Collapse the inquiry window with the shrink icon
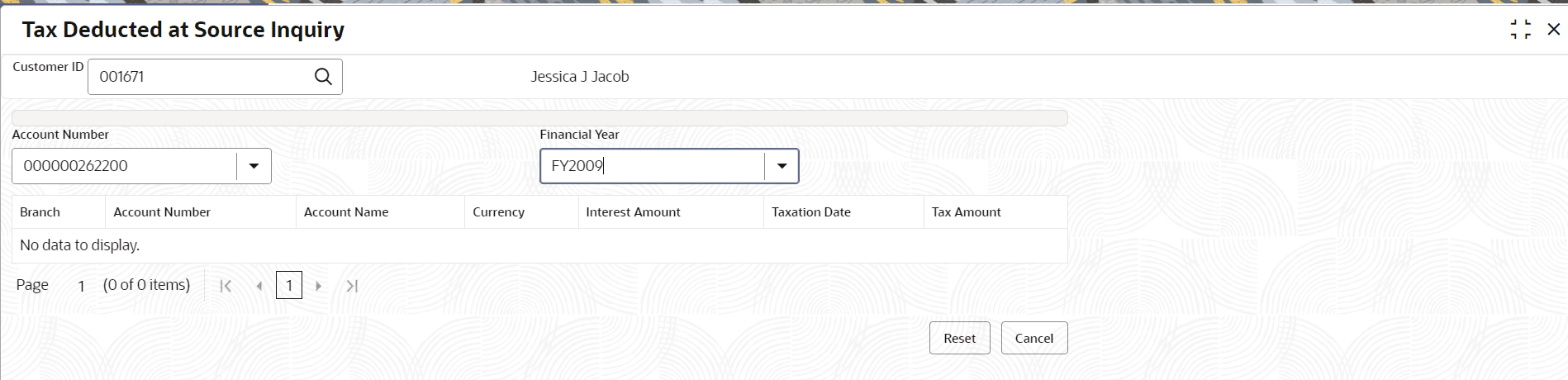This screenshot has height=380, width=1568. (1520, 30)
